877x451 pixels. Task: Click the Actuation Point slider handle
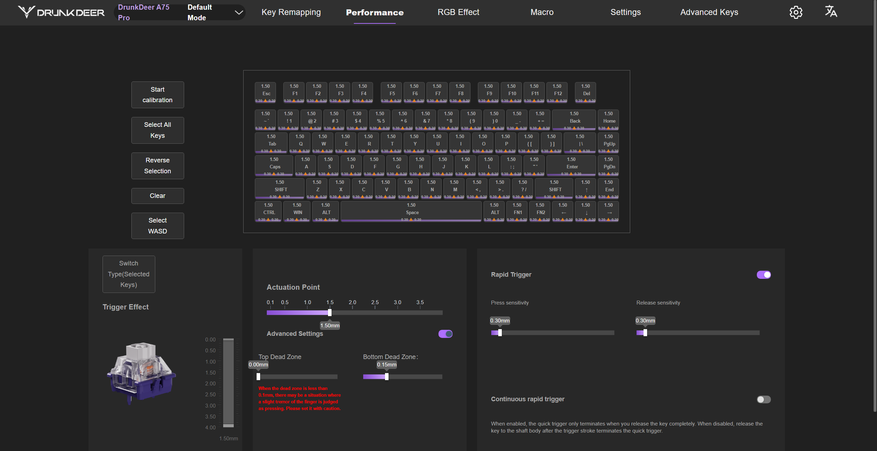pyautogui.click(x=330, y=313)
